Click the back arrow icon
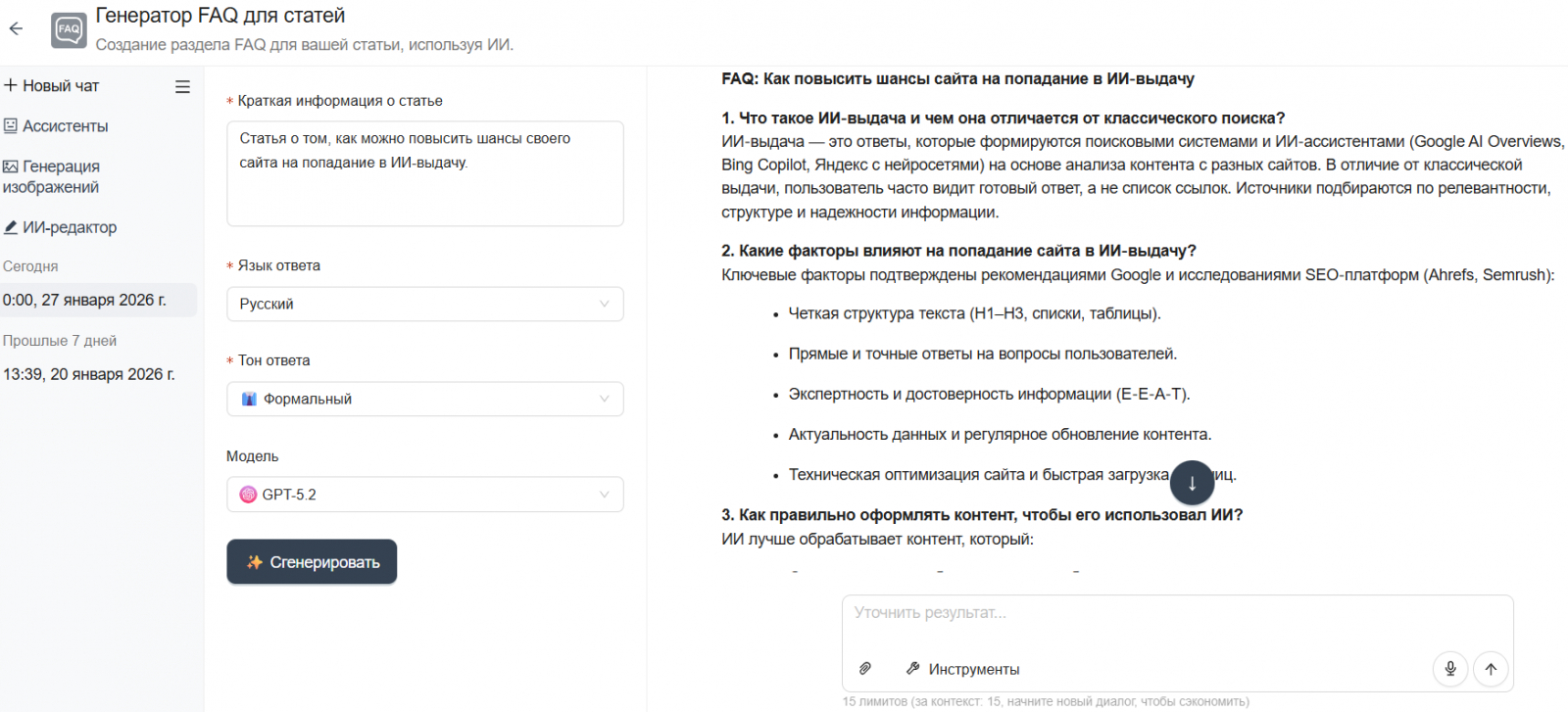Viewport: 1568px width, 712px height. click(x=16, y=29)
